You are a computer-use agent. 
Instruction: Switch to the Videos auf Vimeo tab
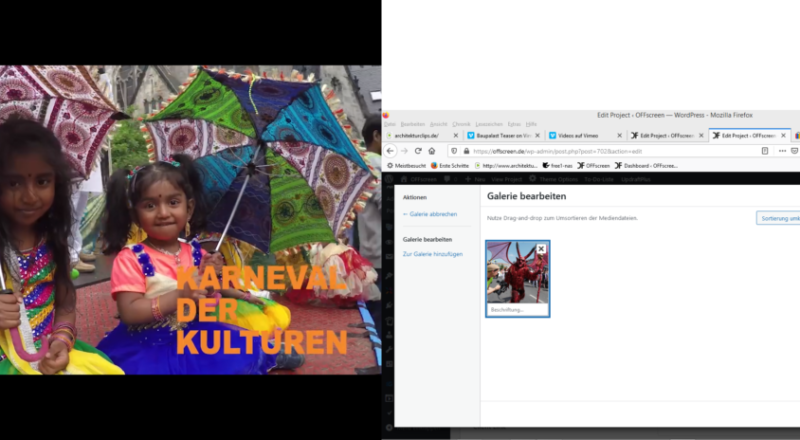point(580,135)
